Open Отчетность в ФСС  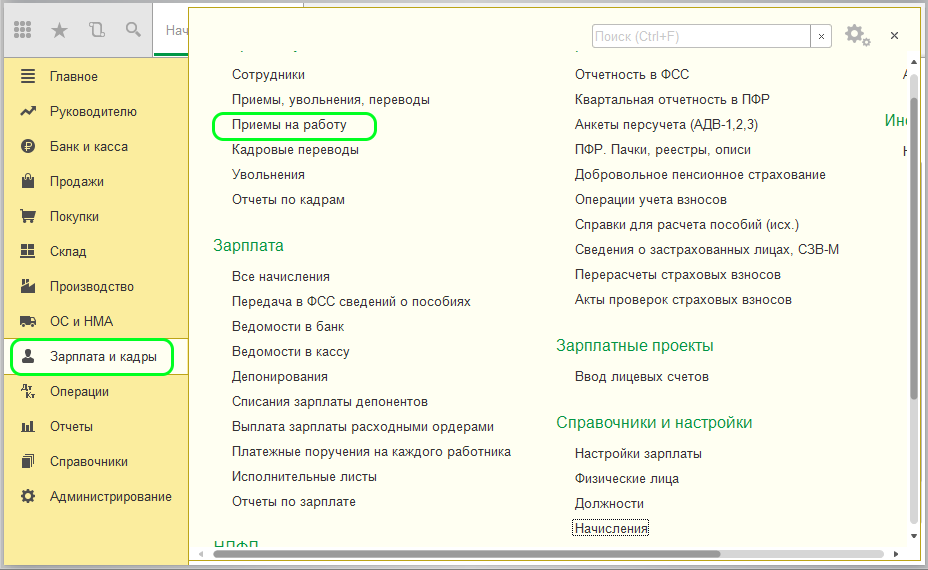pyautogui.click(x=632, y=75)
